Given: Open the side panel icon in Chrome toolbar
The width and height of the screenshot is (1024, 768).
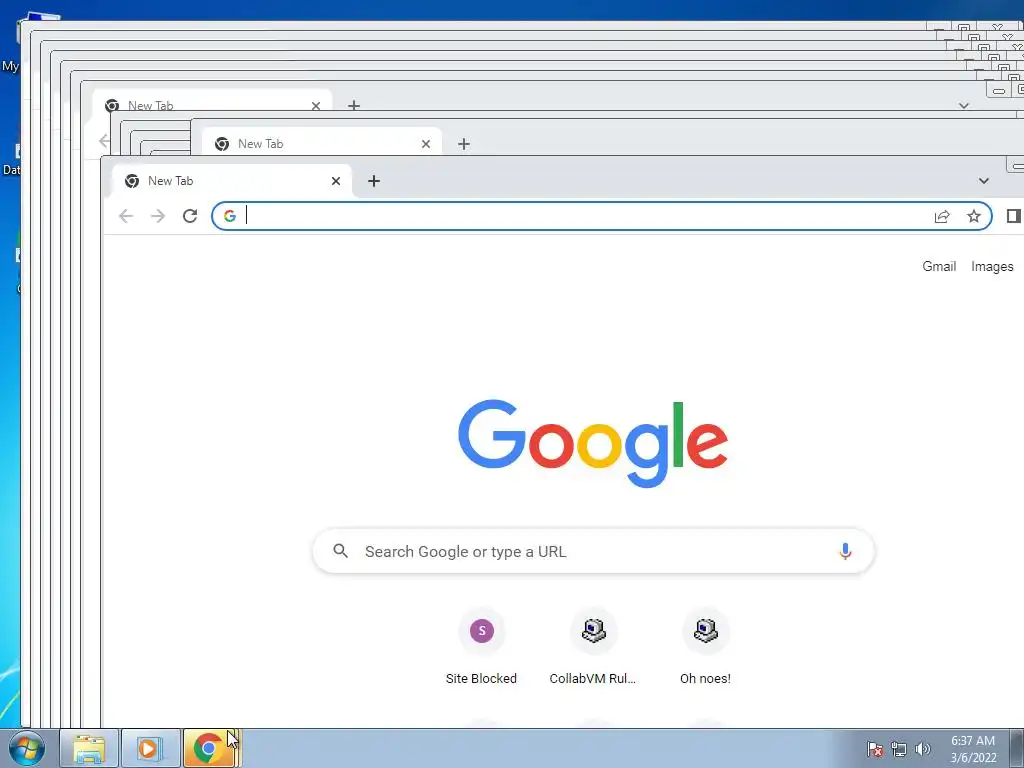Looking at the screenshot, I should click(1014, 216).
